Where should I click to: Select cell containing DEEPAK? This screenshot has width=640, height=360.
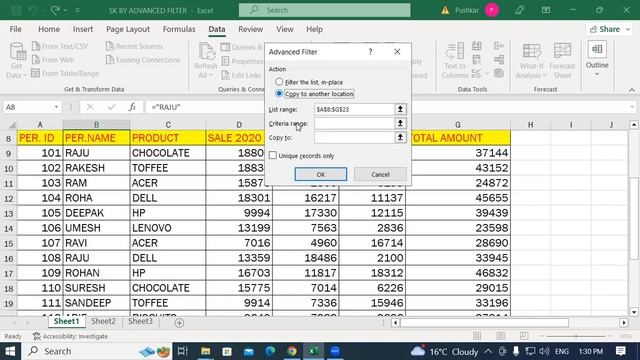tap(96, 213)
